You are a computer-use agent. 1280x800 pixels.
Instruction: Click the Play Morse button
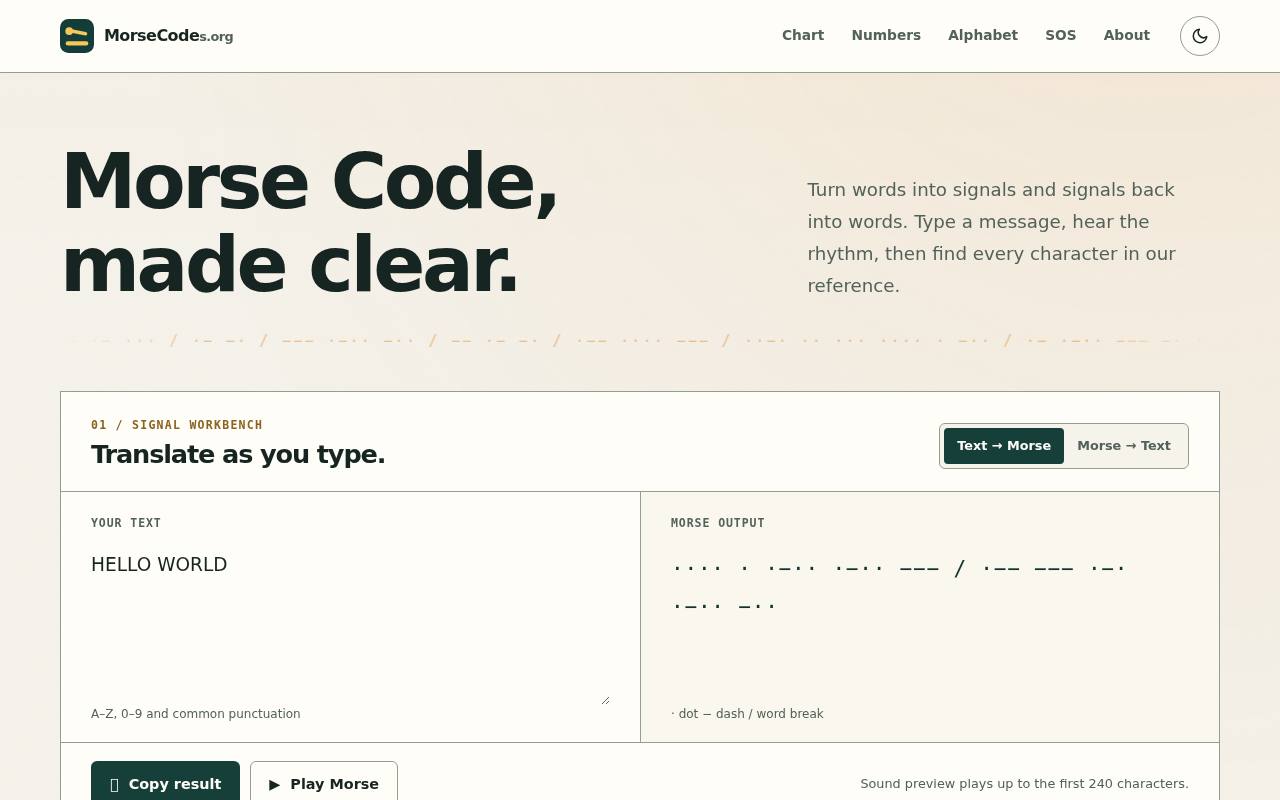pos(324,784)
